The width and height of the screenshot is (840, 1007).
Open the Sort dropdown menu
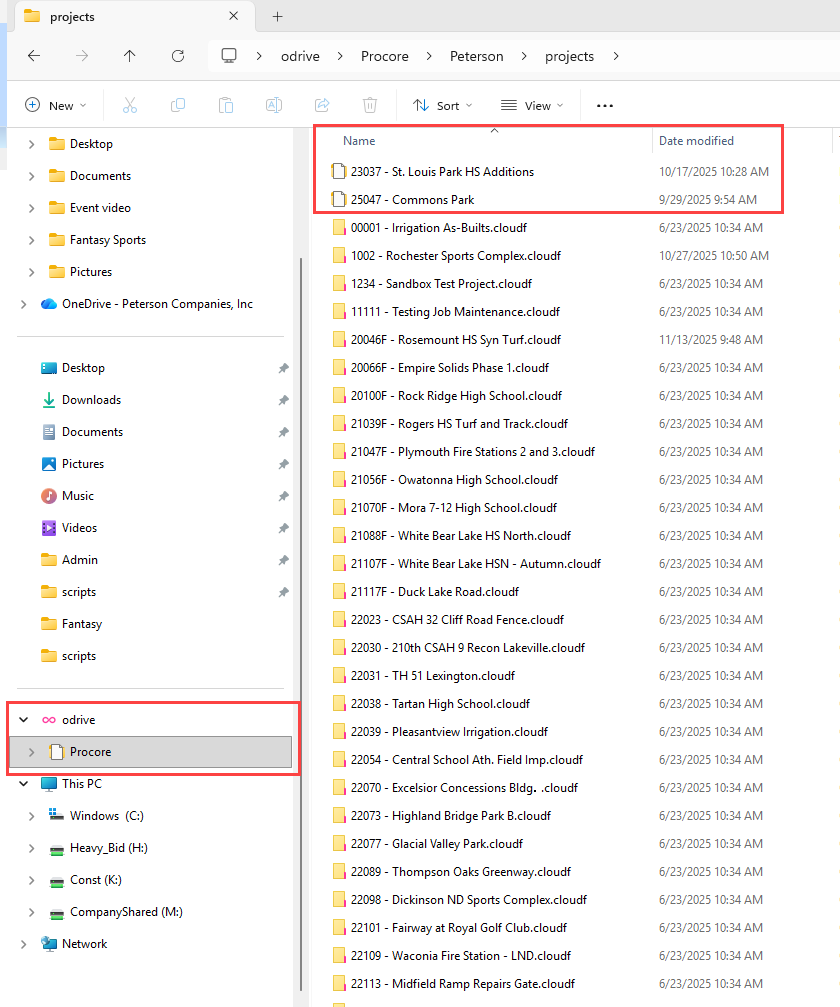click(442, 105)
